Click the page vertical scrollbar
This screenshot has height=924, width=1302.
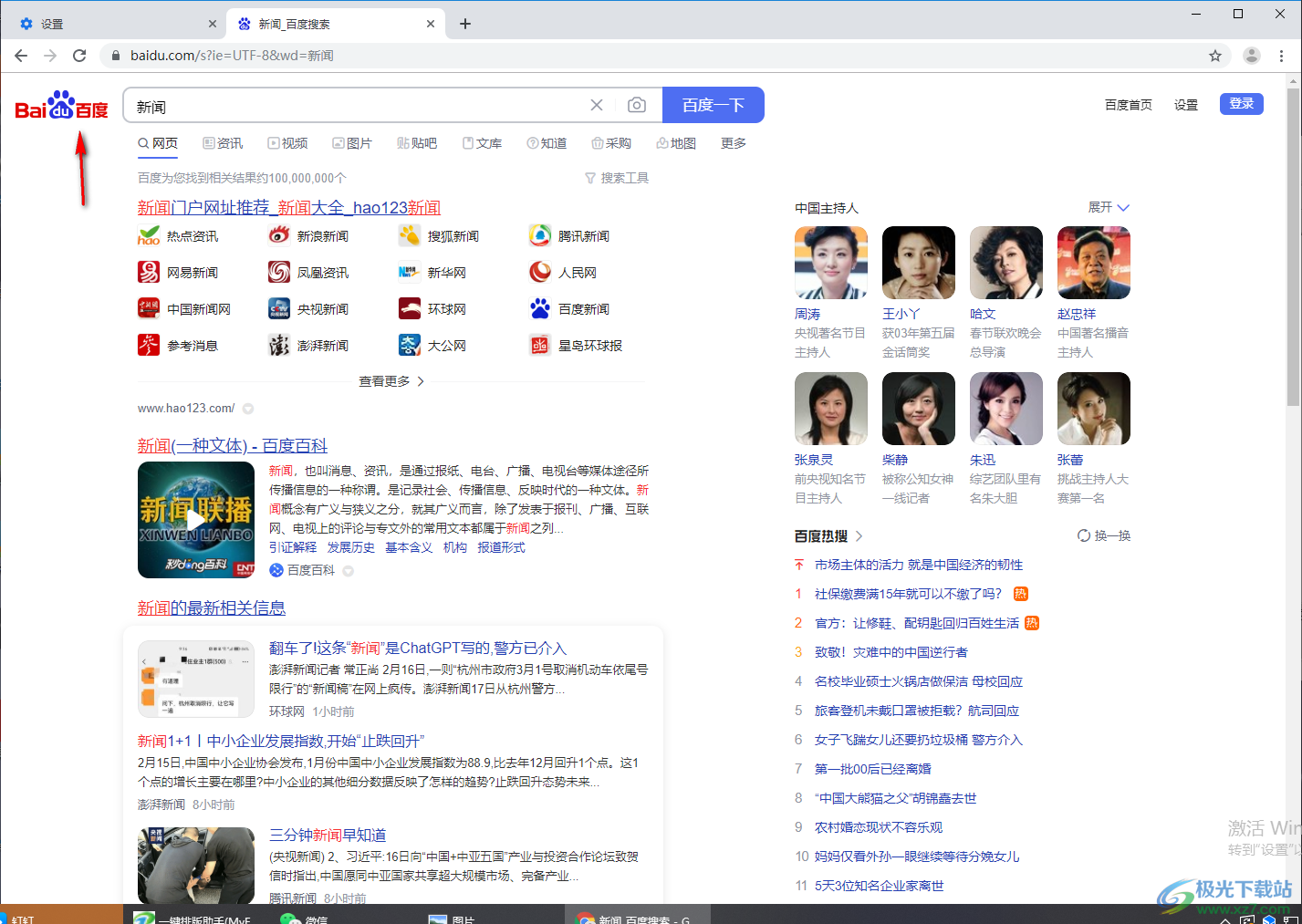(x=1294, y=246)
